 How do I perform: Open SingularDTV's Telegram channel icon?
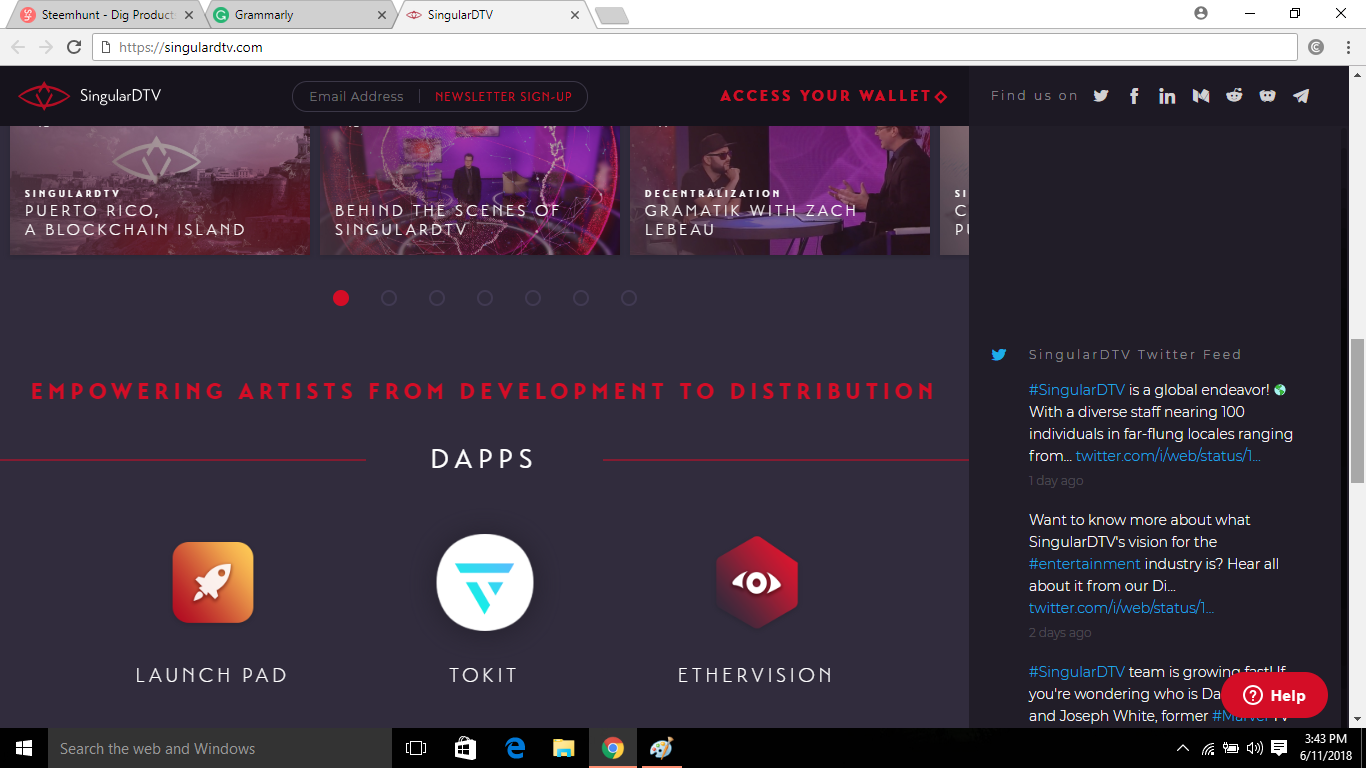click(x=1301, y=96)
